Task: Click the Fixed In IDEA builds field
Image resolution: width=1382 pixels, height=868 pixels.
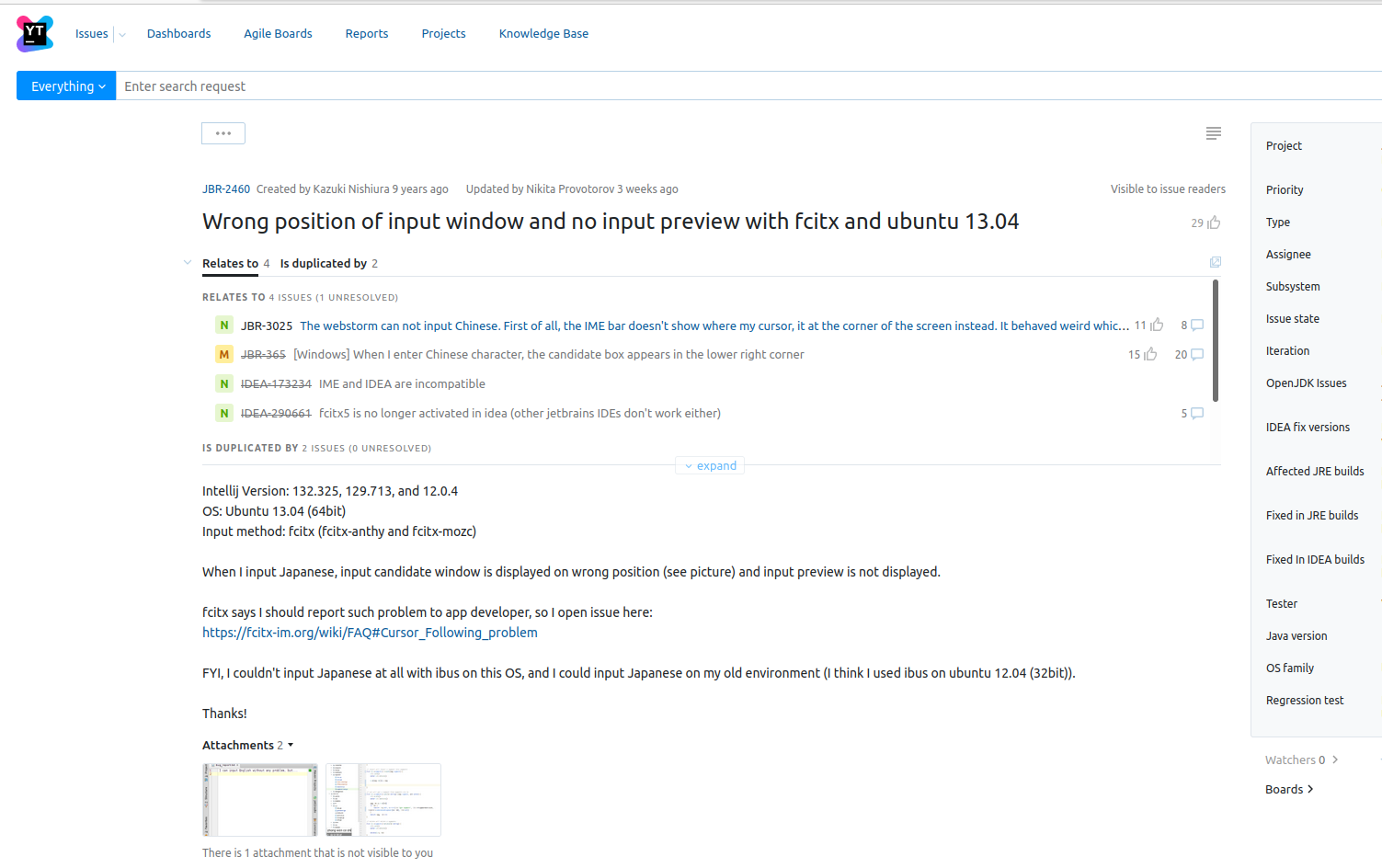Action: [x=1317, y=559]
